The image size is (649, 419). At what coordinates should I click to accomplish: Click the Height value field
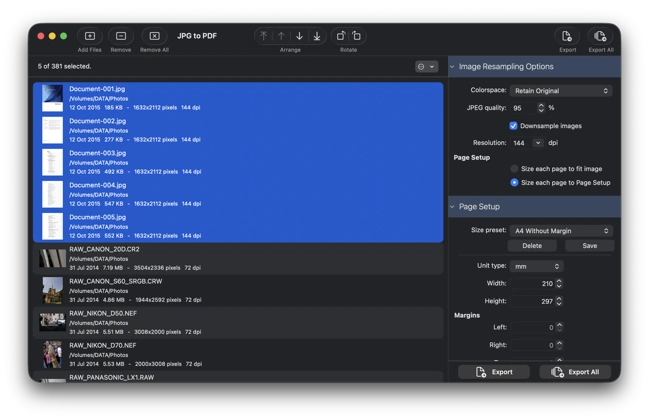[533, 301]
